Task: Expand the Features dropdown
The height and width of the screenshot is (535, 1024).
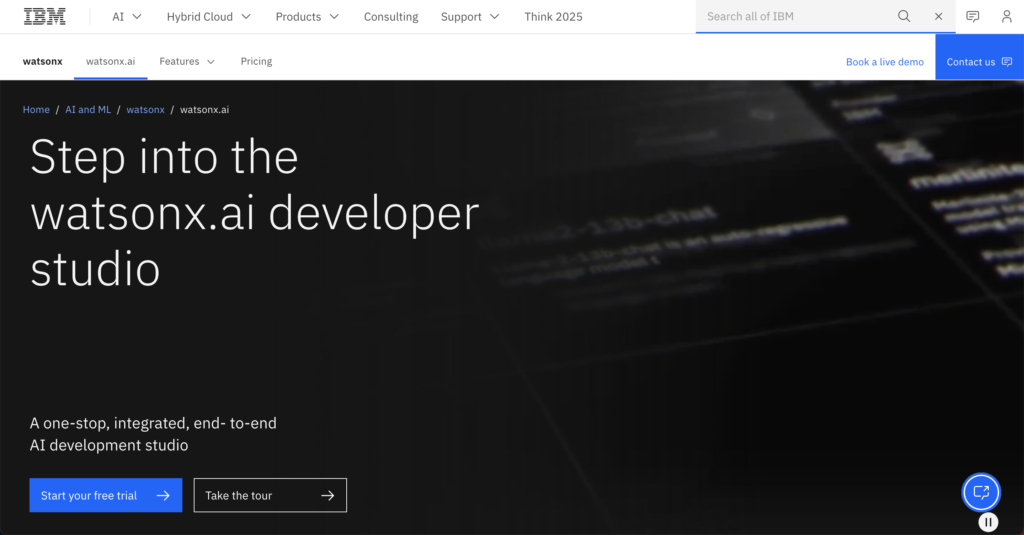Action: 187,61
